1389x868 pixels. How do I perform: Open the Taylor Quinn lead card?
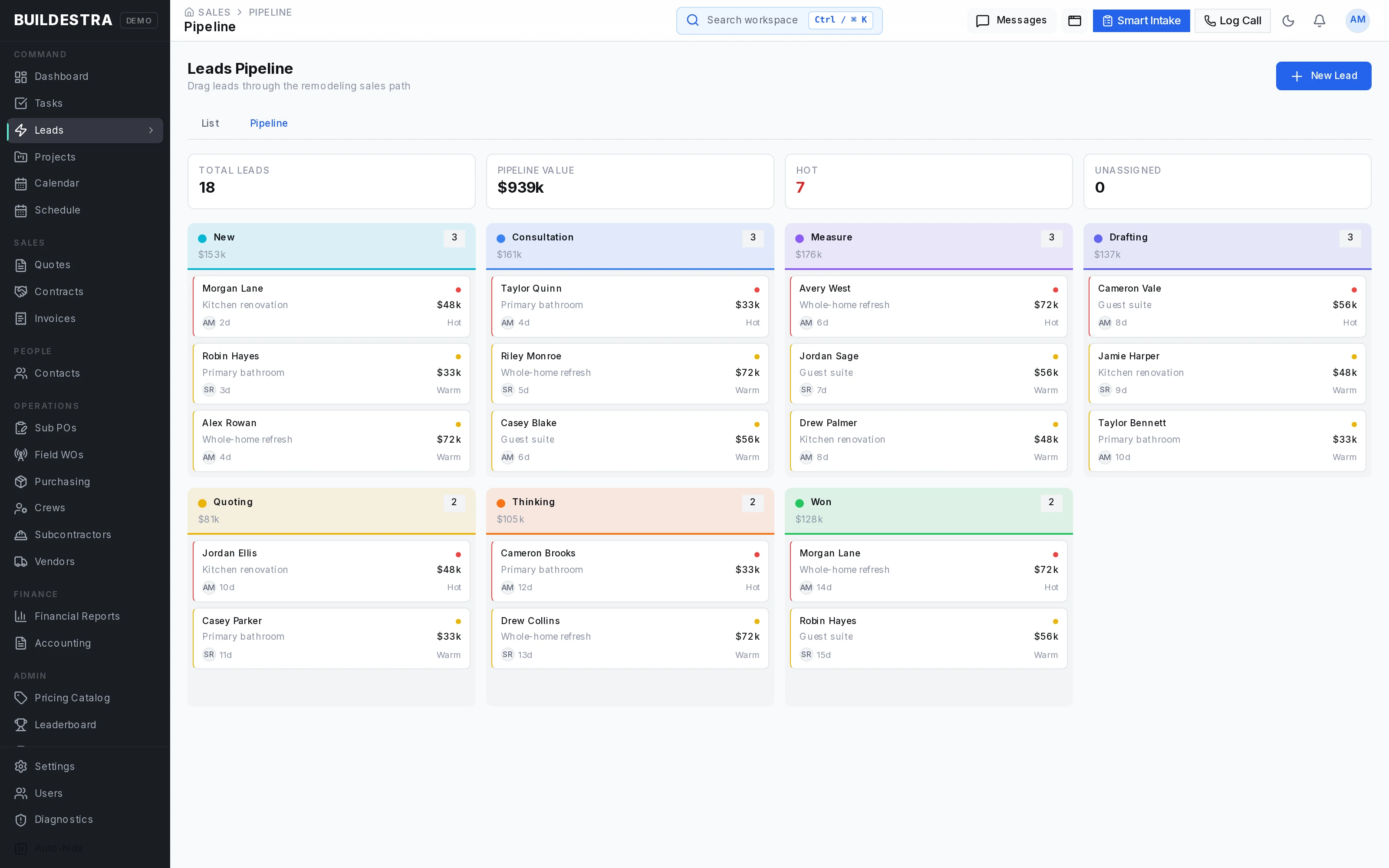(630, 306)
